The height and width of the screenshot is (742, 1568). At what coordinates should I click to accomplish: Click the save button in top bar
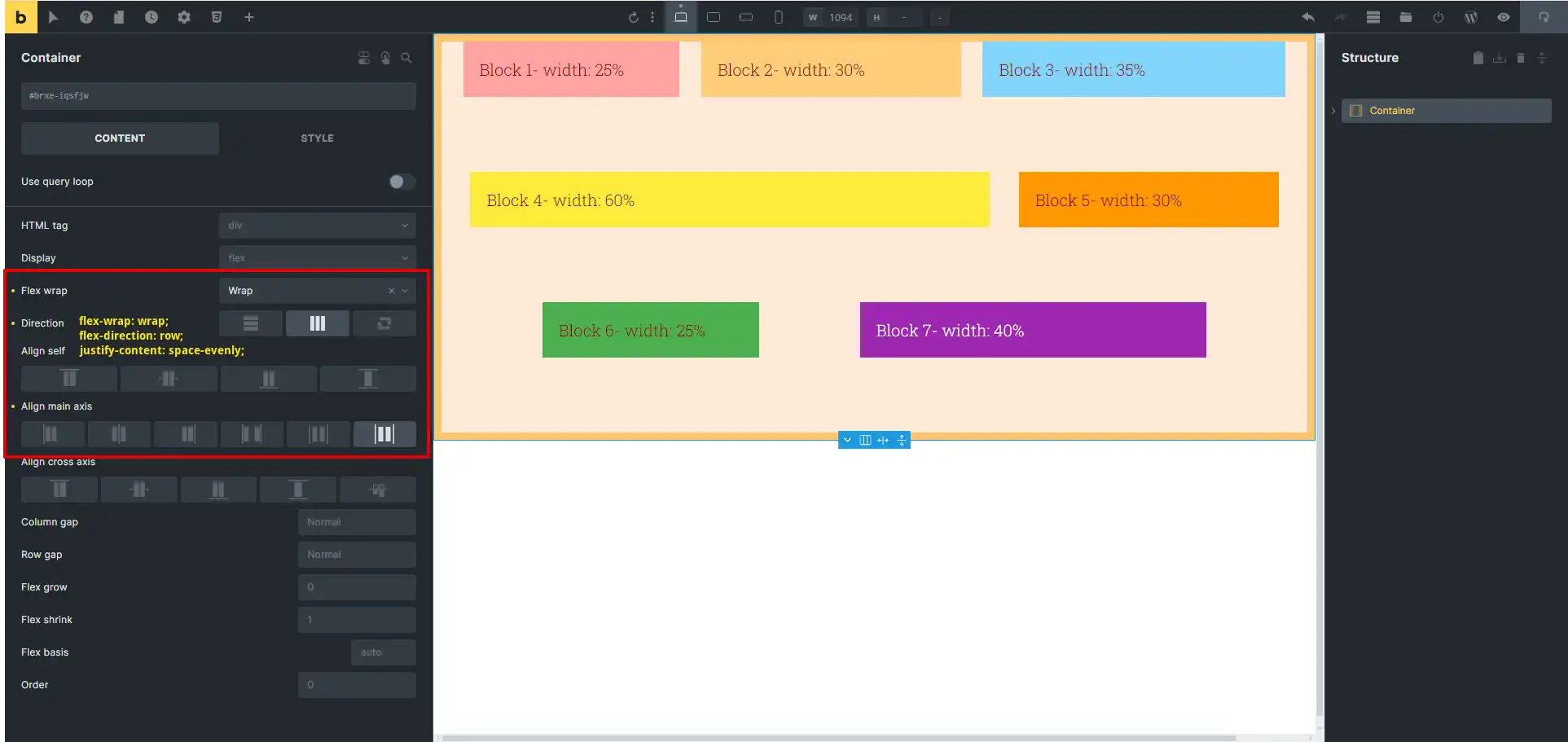point(1544,17)
